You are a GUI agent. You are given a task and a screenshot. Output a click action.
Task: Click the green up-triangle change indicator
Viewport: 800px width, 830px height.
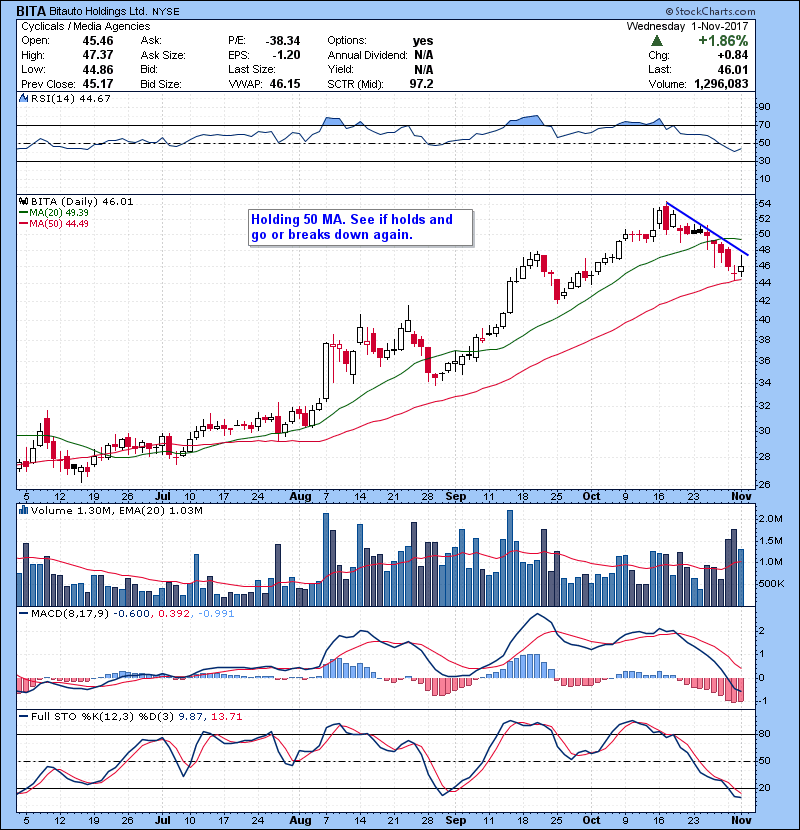coord(657,40)
